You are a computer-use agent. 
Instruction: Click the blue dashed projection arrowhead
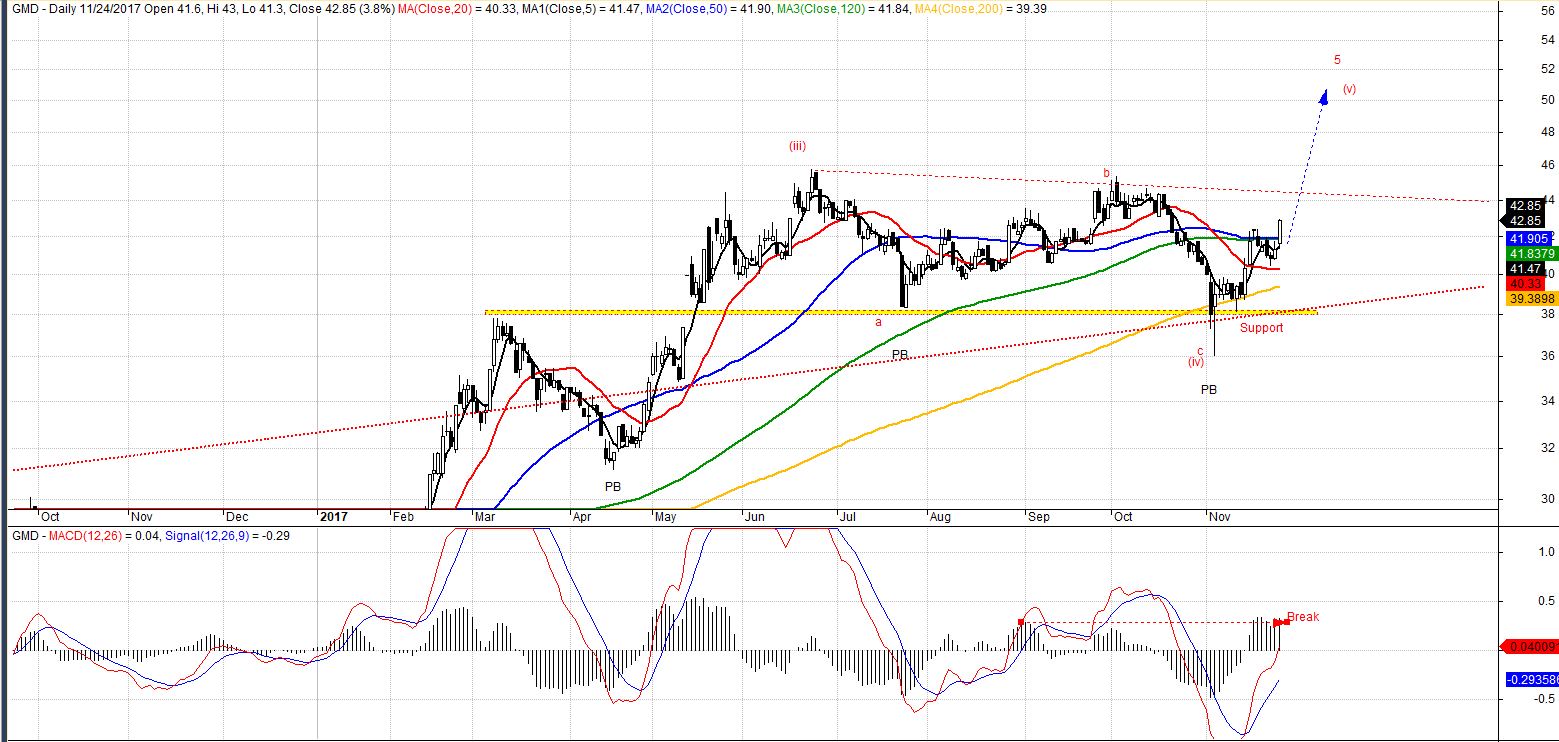(1325, 96)
